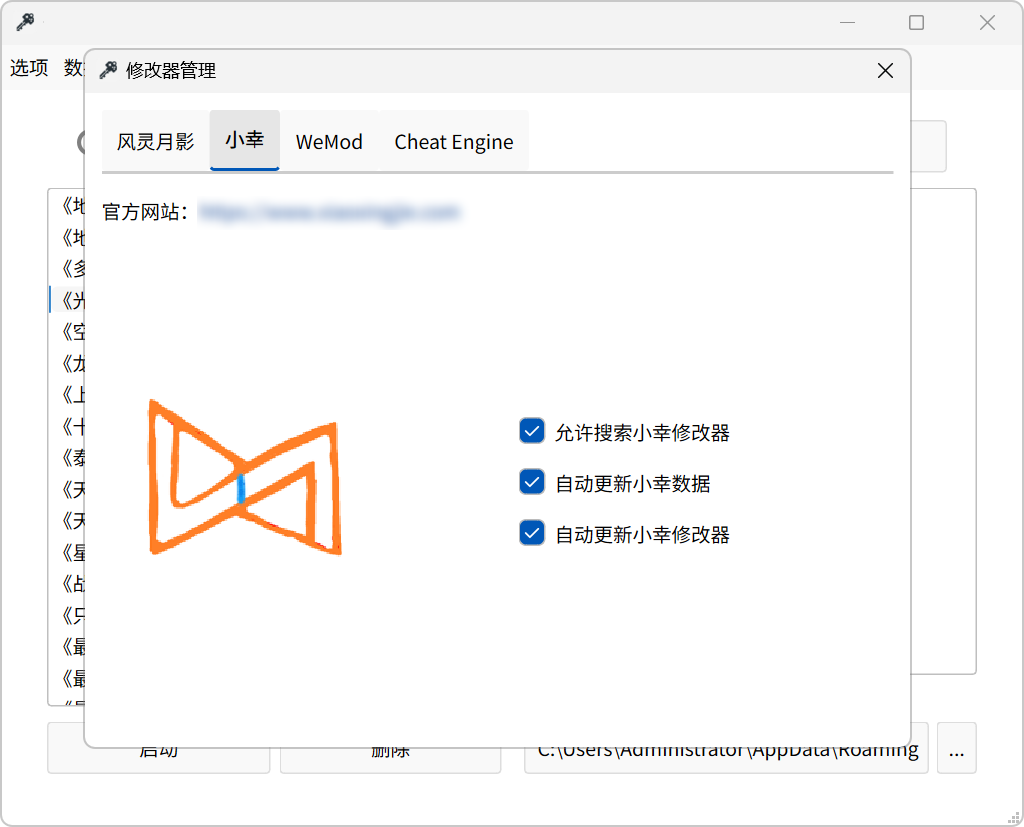Image resolution: width=1024 pixels, height=827 pixels.
Task: Click the orange 小幸 logo image
Action: pyautogui.click(x=245, y=478)
